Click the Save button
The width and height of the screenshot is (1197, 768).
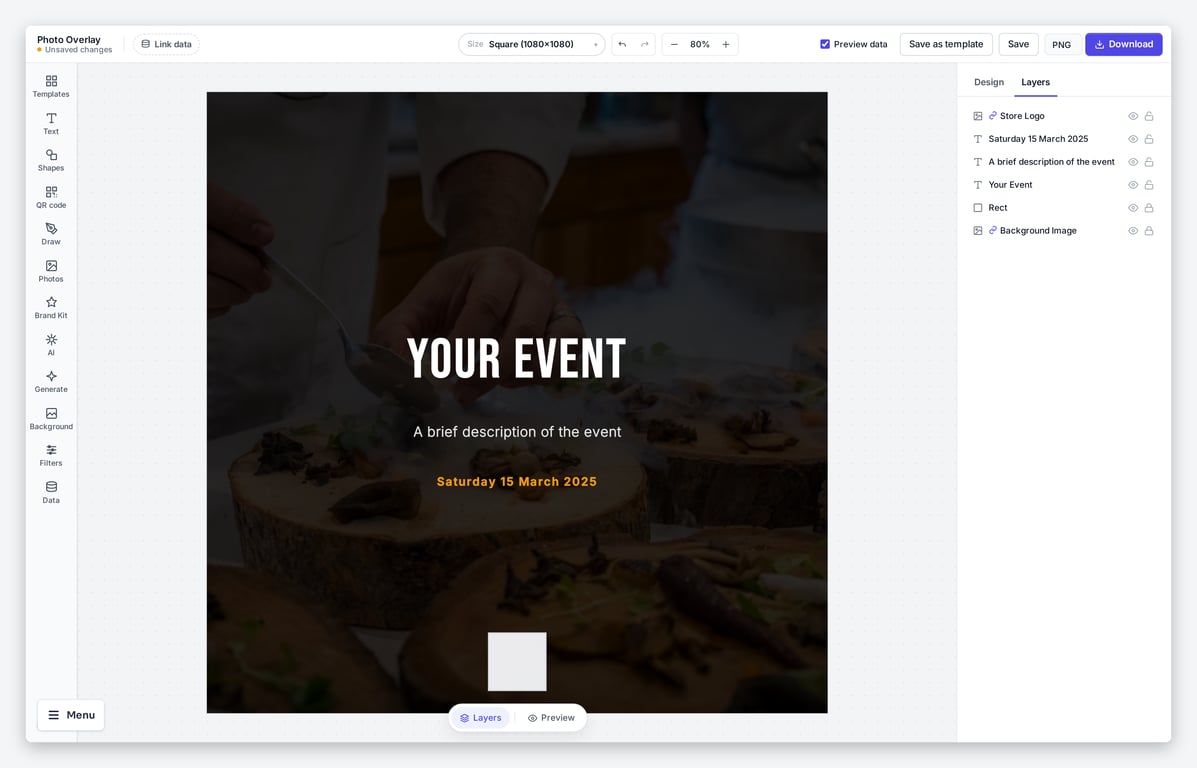coord(1018,44)
